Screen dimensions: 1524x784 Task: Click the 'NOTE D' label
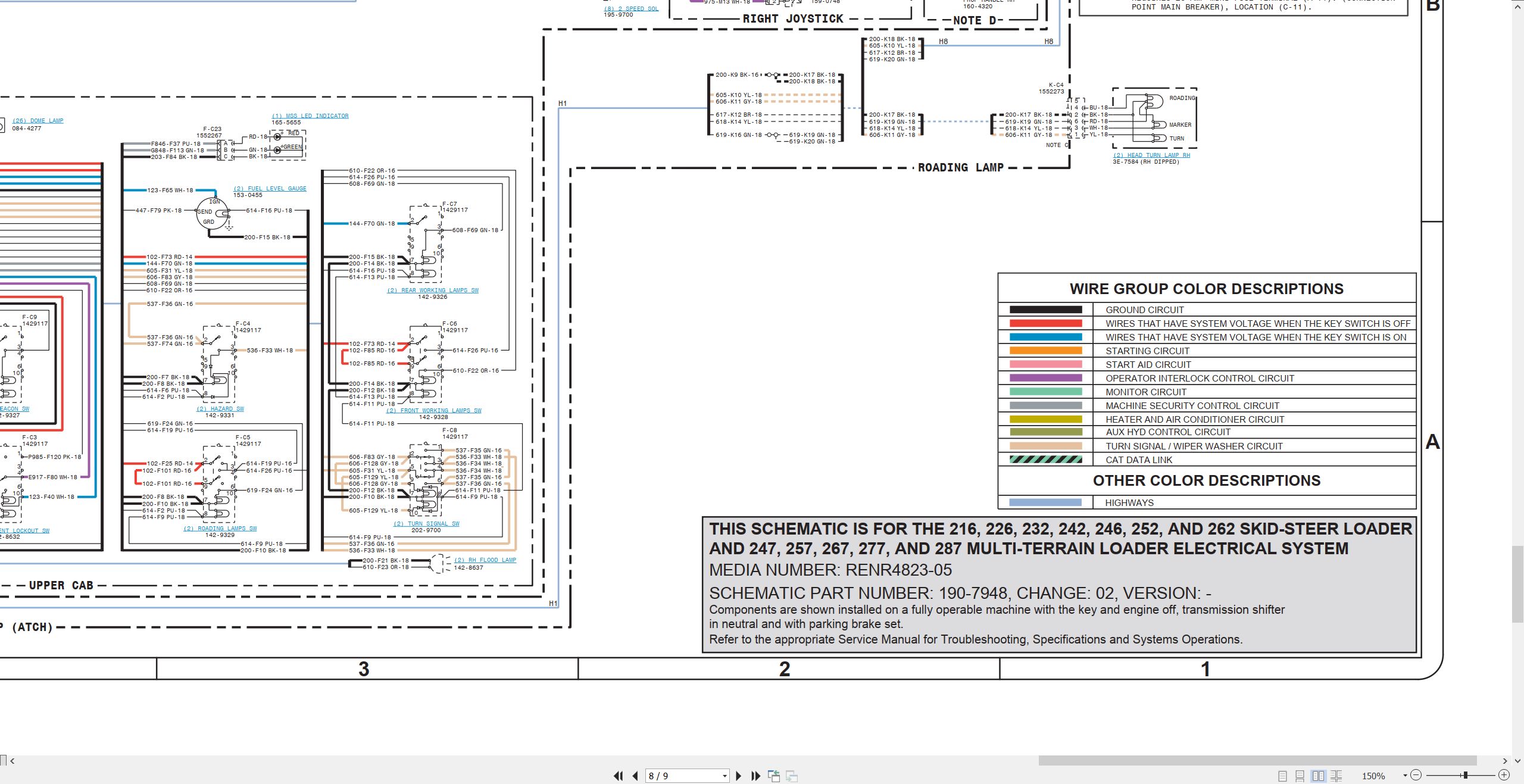(x=975, y=20)
